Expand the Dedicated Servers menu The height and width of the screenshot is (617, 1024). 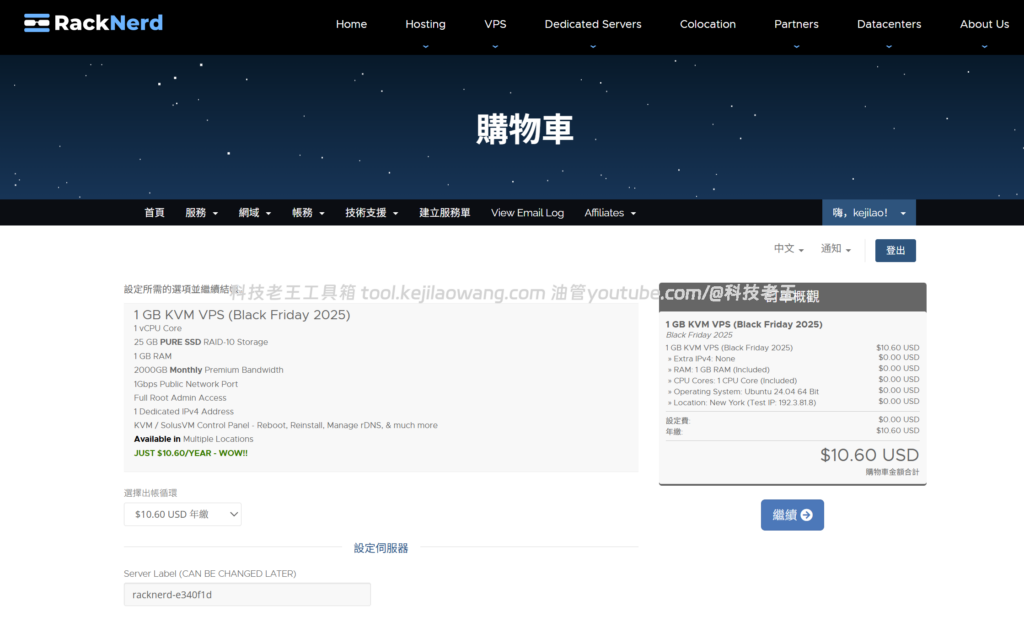coord(593,24)
